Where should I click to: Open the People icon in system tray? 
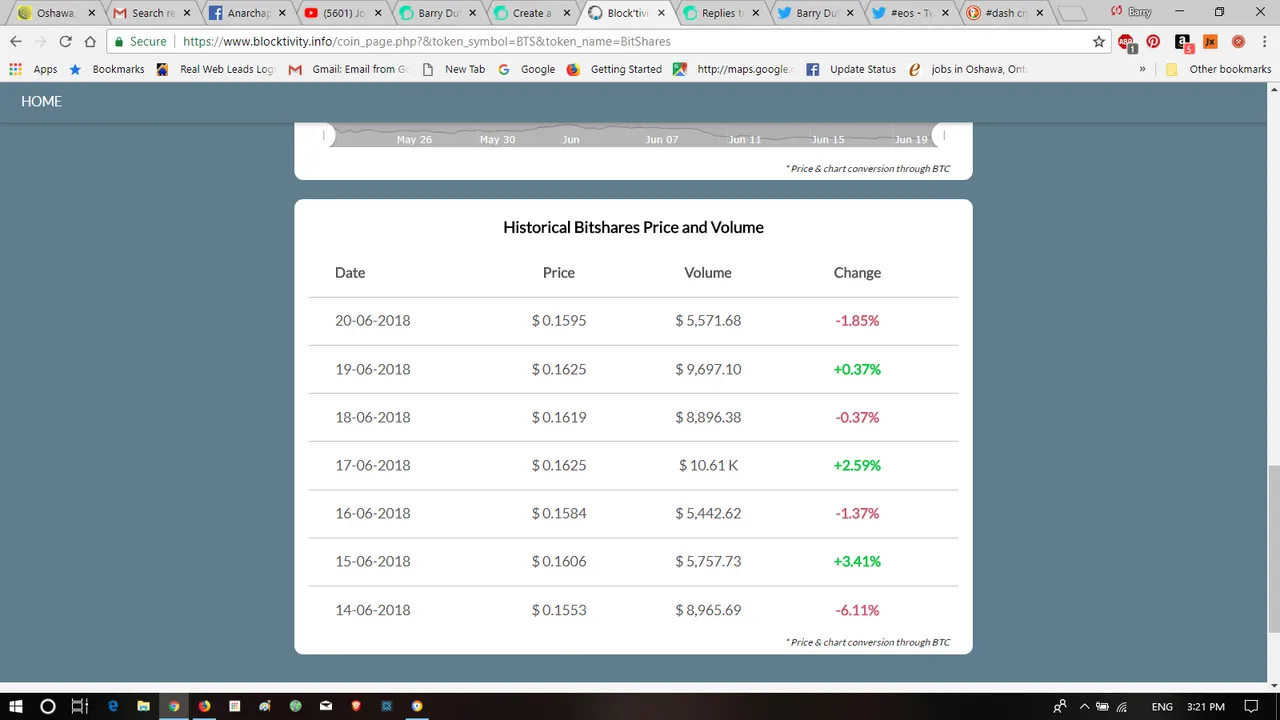click(1060, 707)
